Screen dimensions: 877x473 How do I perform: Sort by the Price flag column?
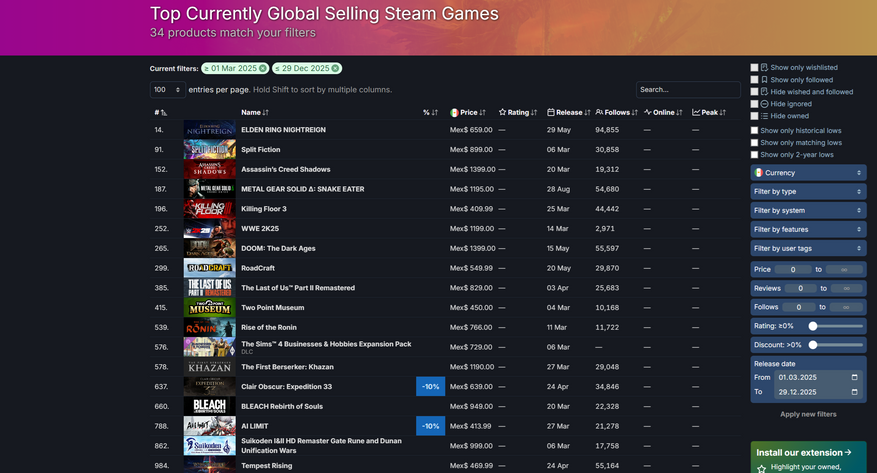point(468,112)
